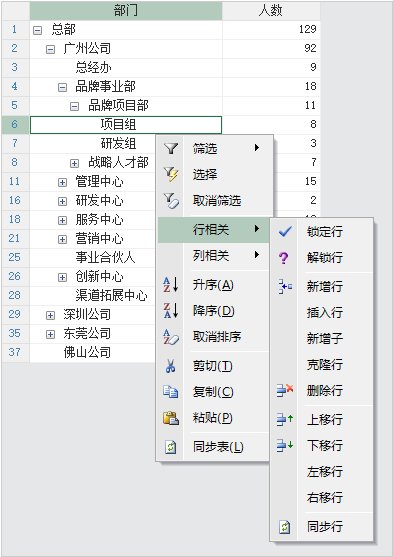The height and width of the screenshot is (557, 393).
Task: Click the funnel eraser icon beside 取消筛选
Action: point(171,200)
